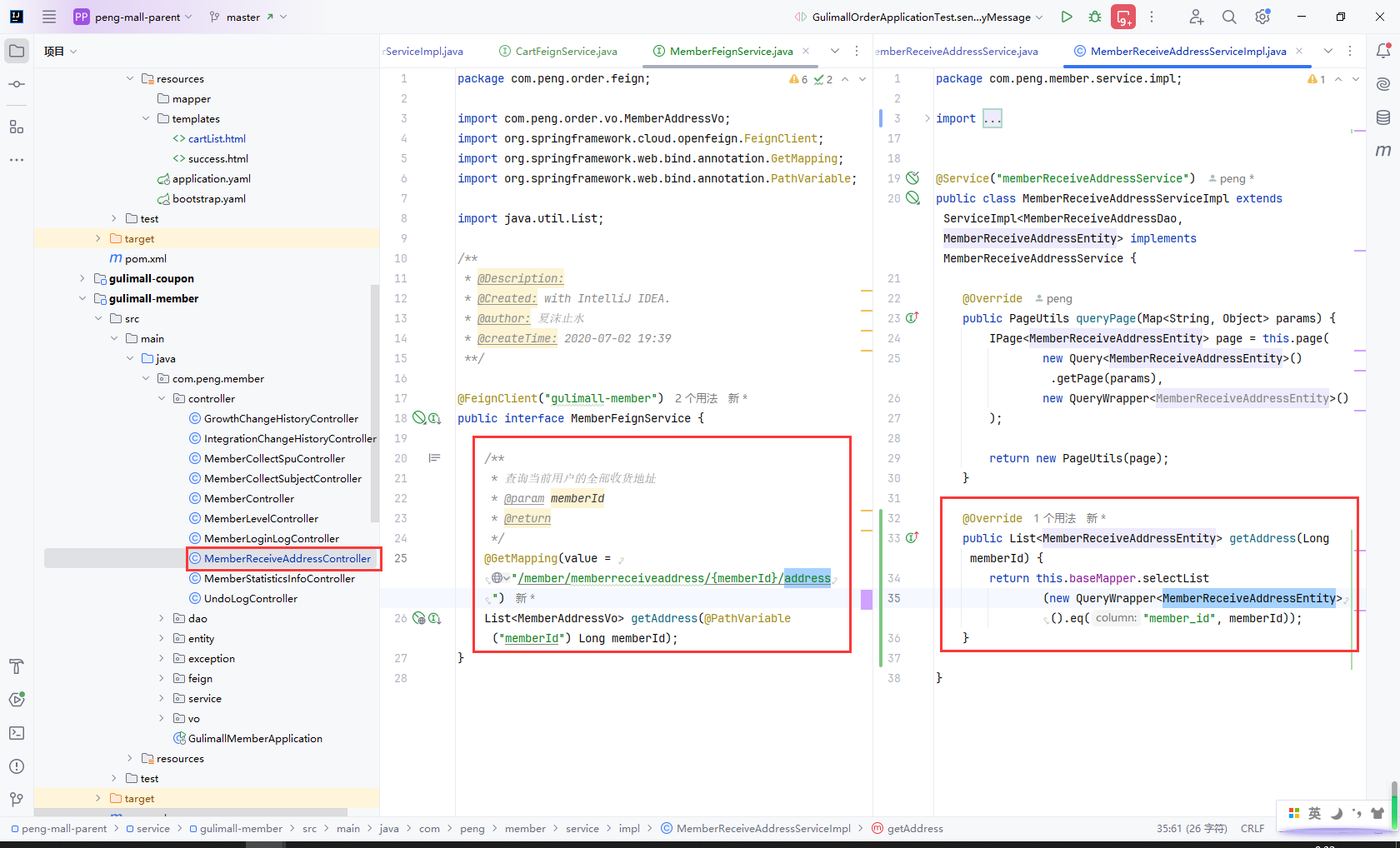Collapse the gulimall-member module

click(x=82, y=298)
